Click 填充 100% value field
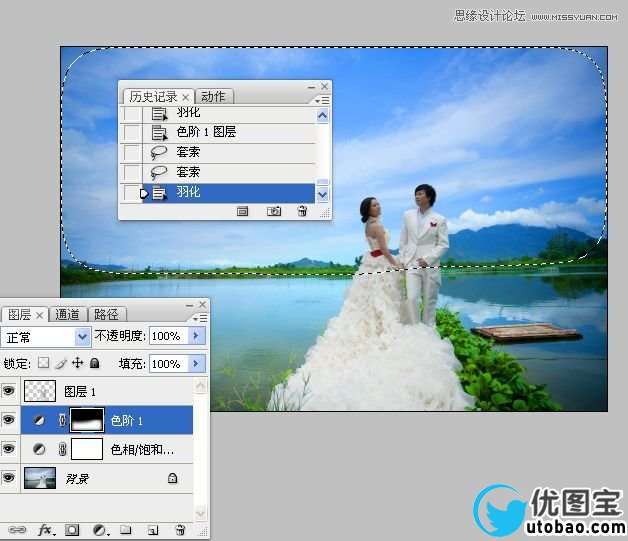 169,364
